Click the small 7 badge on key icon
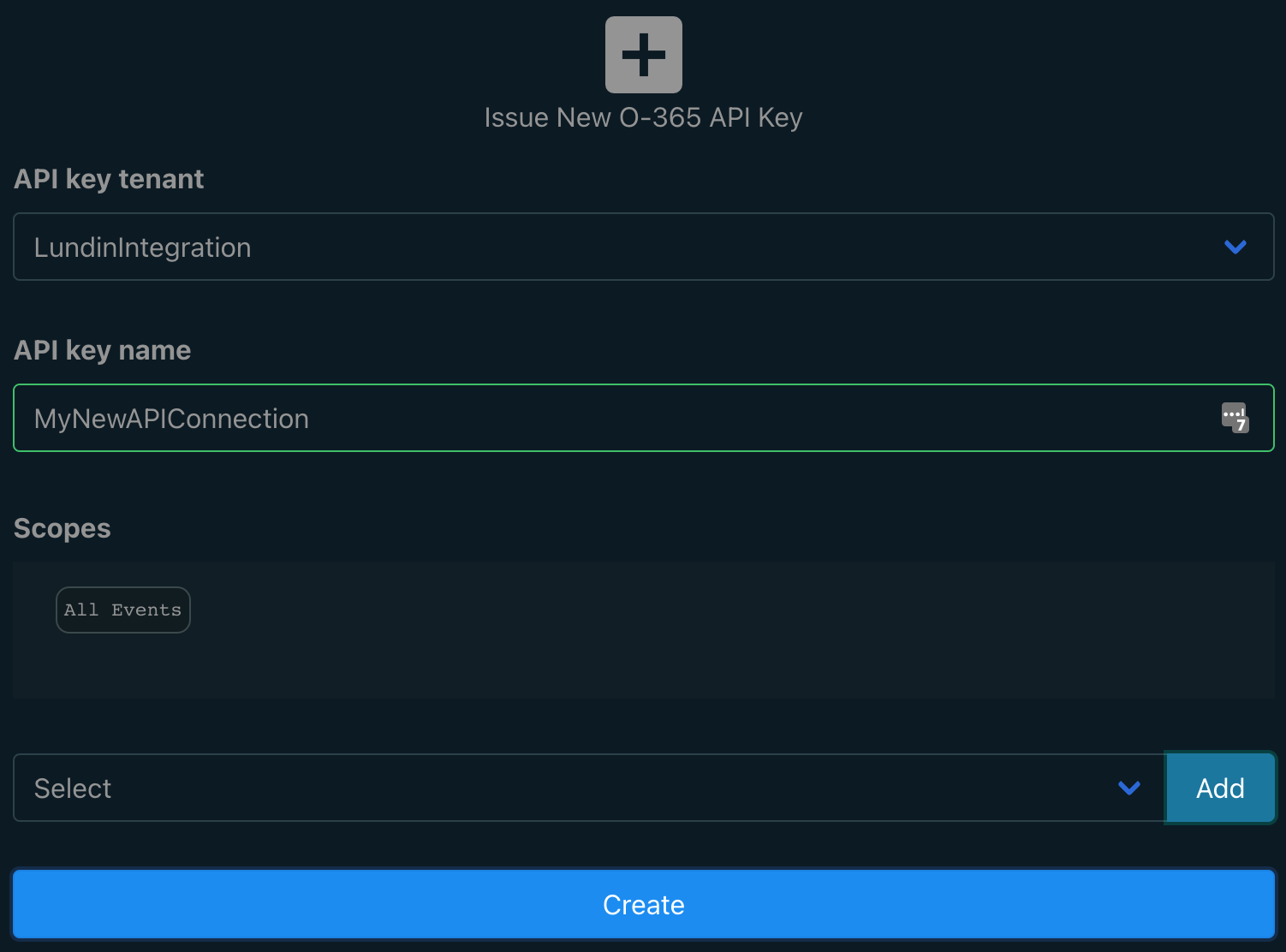This screenshot has width=1286, height=952. 1241,425
